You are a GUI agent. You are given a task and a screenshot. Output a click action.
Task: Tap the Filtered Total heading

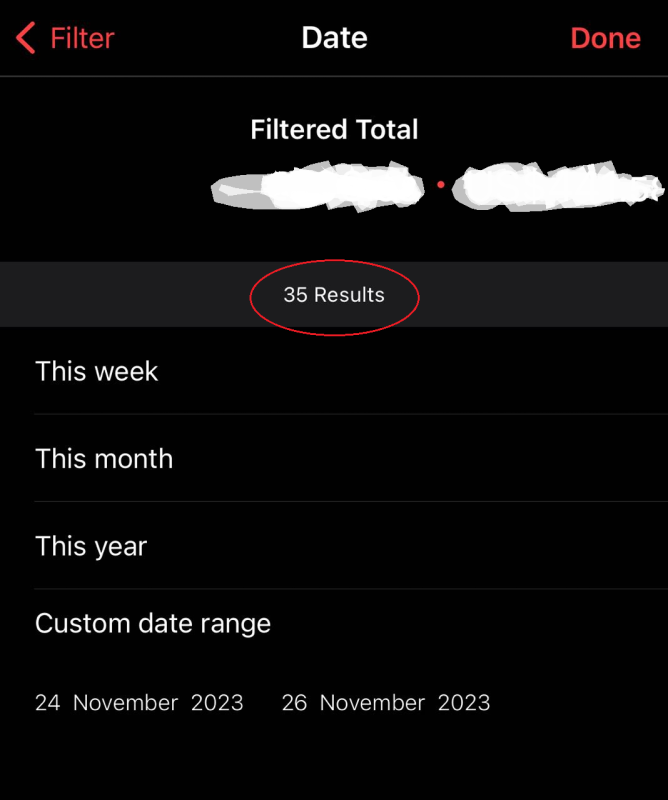(x=334, y=129)
